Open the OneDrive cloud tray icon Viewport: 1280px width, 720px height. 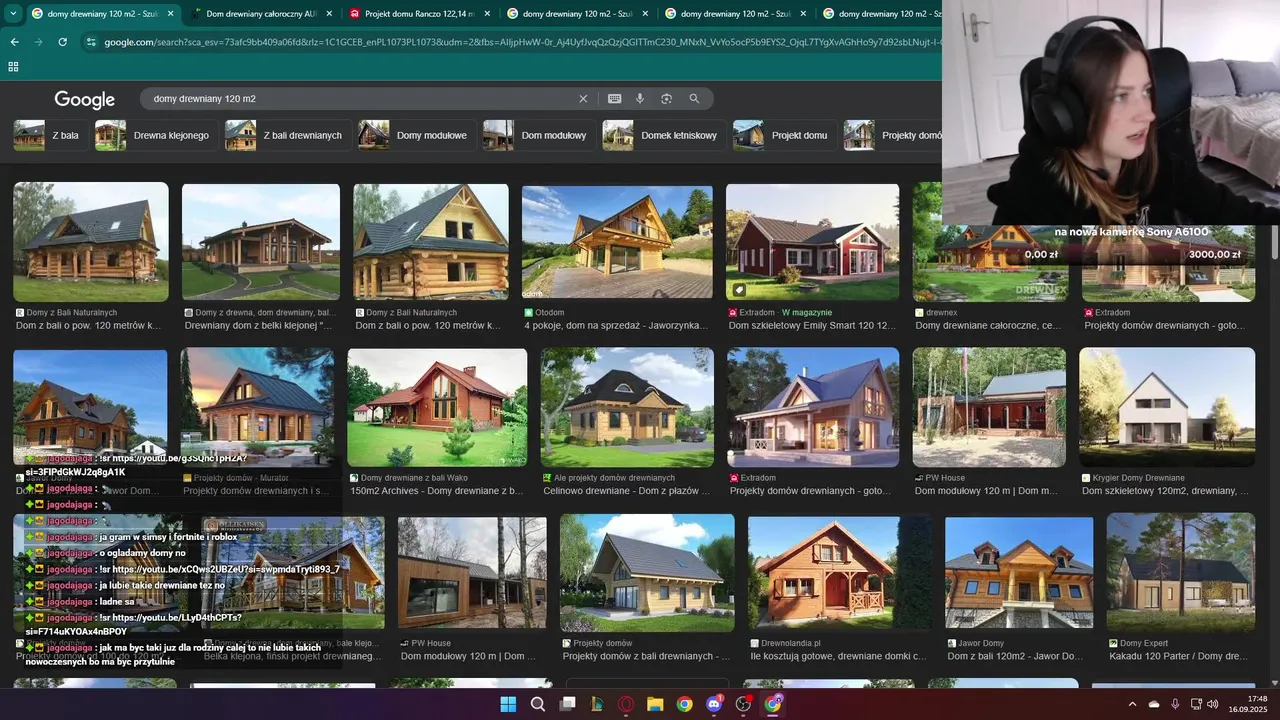click(x=1154, y=704)
